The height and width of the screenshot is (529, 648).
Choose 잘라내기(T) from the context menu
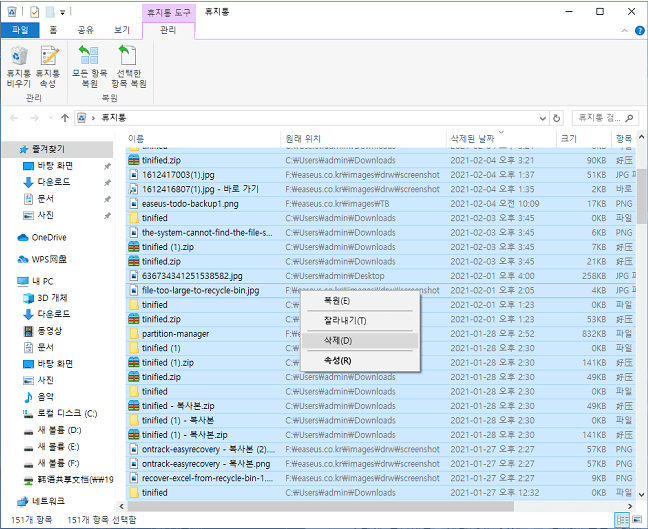click(x=359, y=320)
